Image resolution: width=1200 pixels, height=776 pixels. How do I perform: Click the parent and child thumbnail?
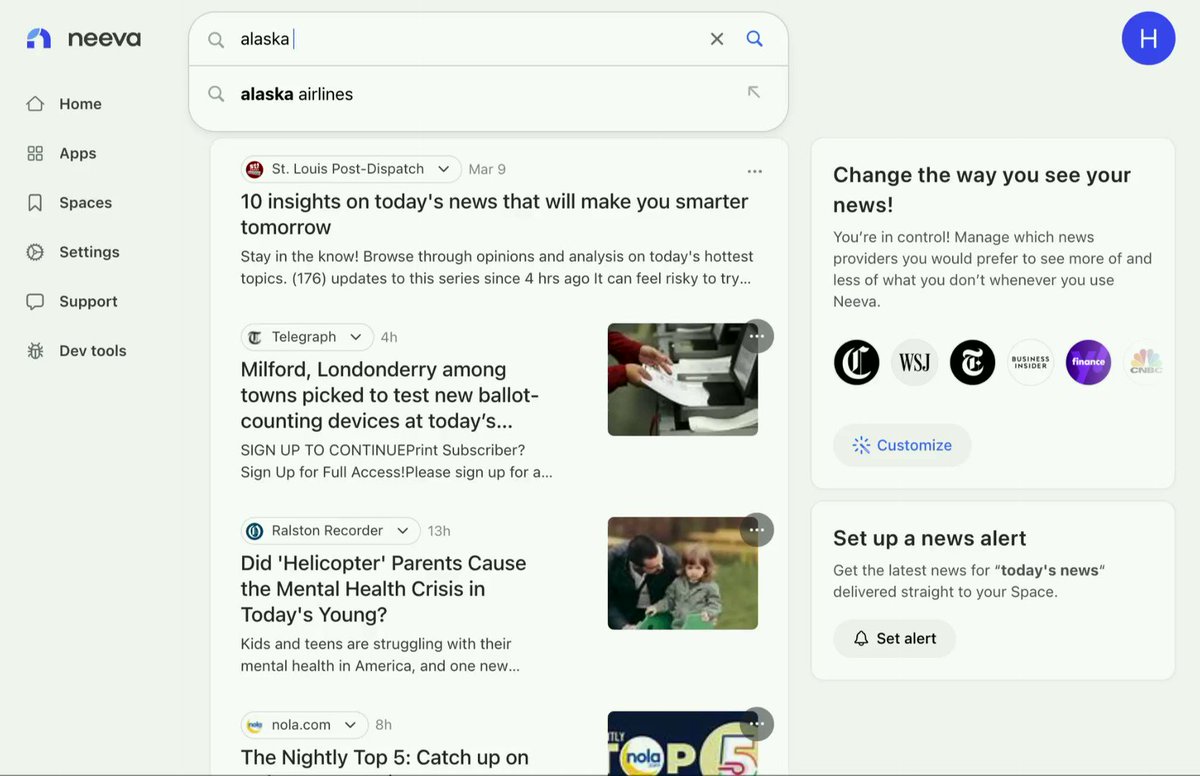tap(683, 573)
